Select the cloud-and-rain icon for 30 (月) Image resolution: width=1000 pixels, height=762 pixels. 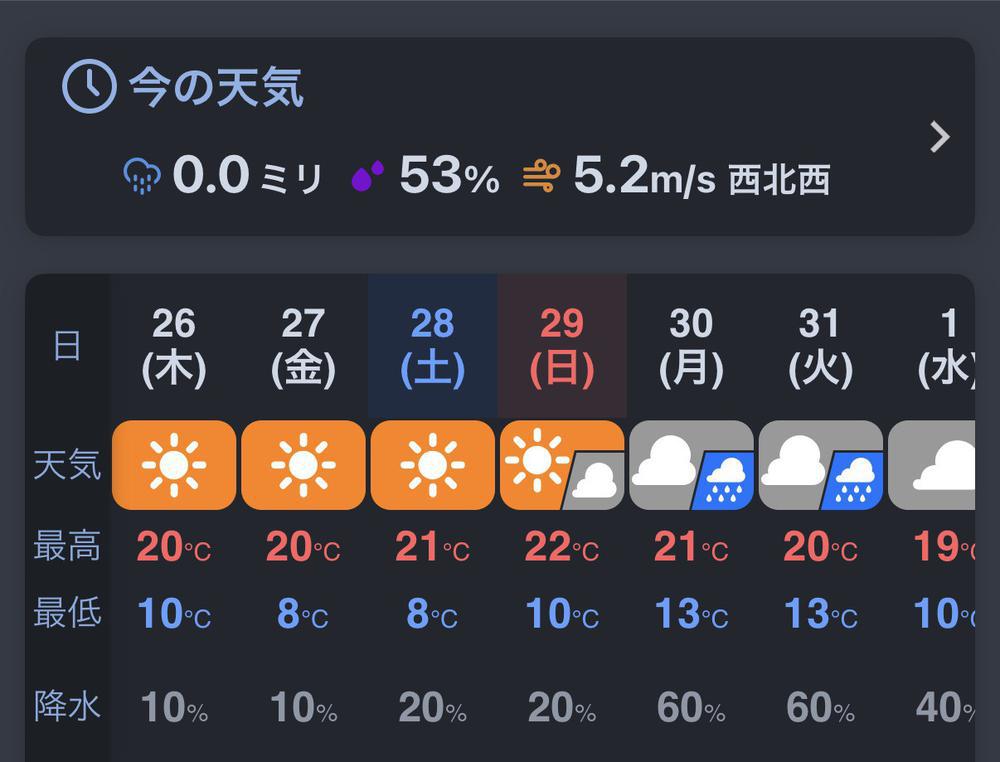[692, 464]
